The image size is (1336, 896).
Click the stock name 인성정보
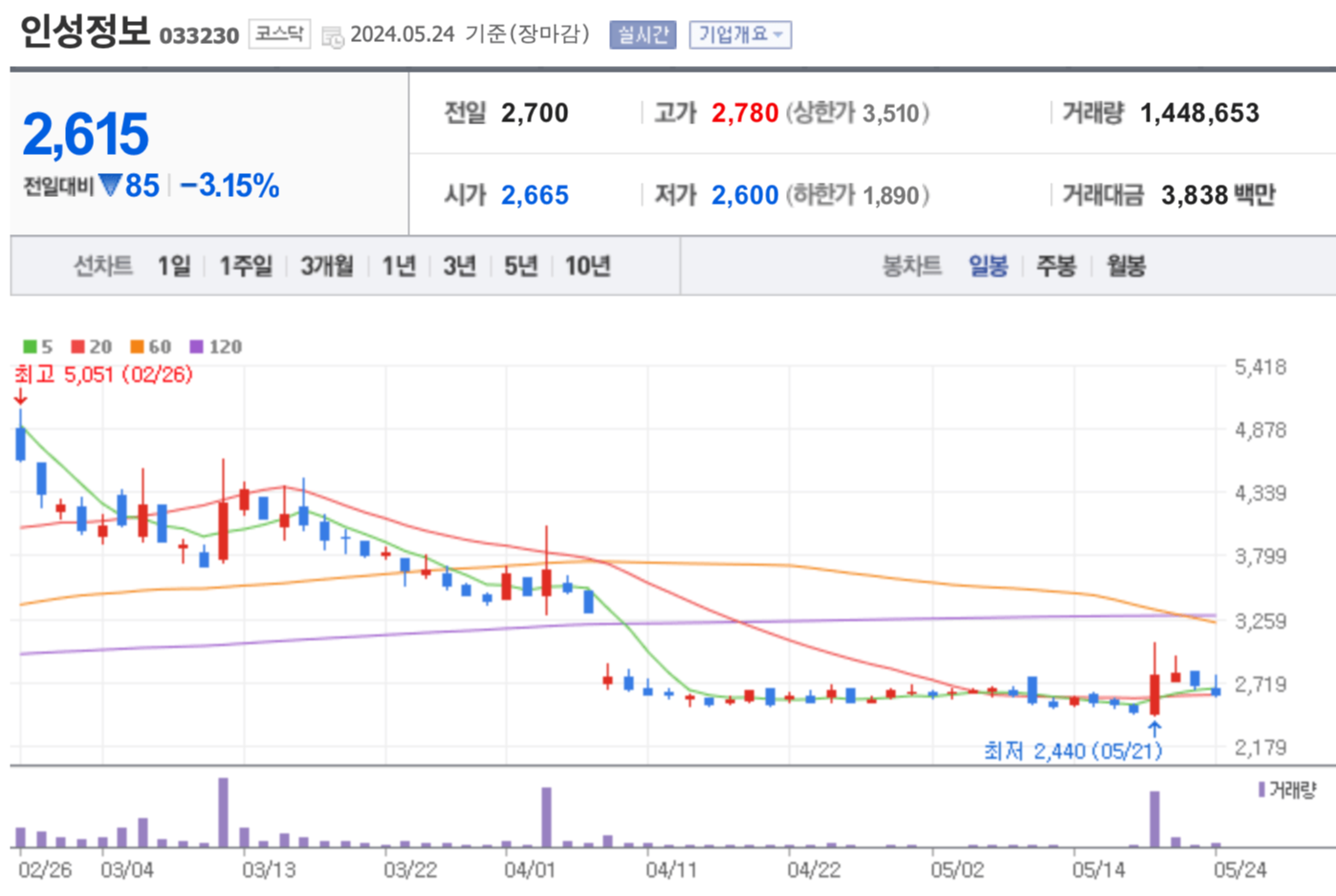pyautogui.click(x=84, y=32)
